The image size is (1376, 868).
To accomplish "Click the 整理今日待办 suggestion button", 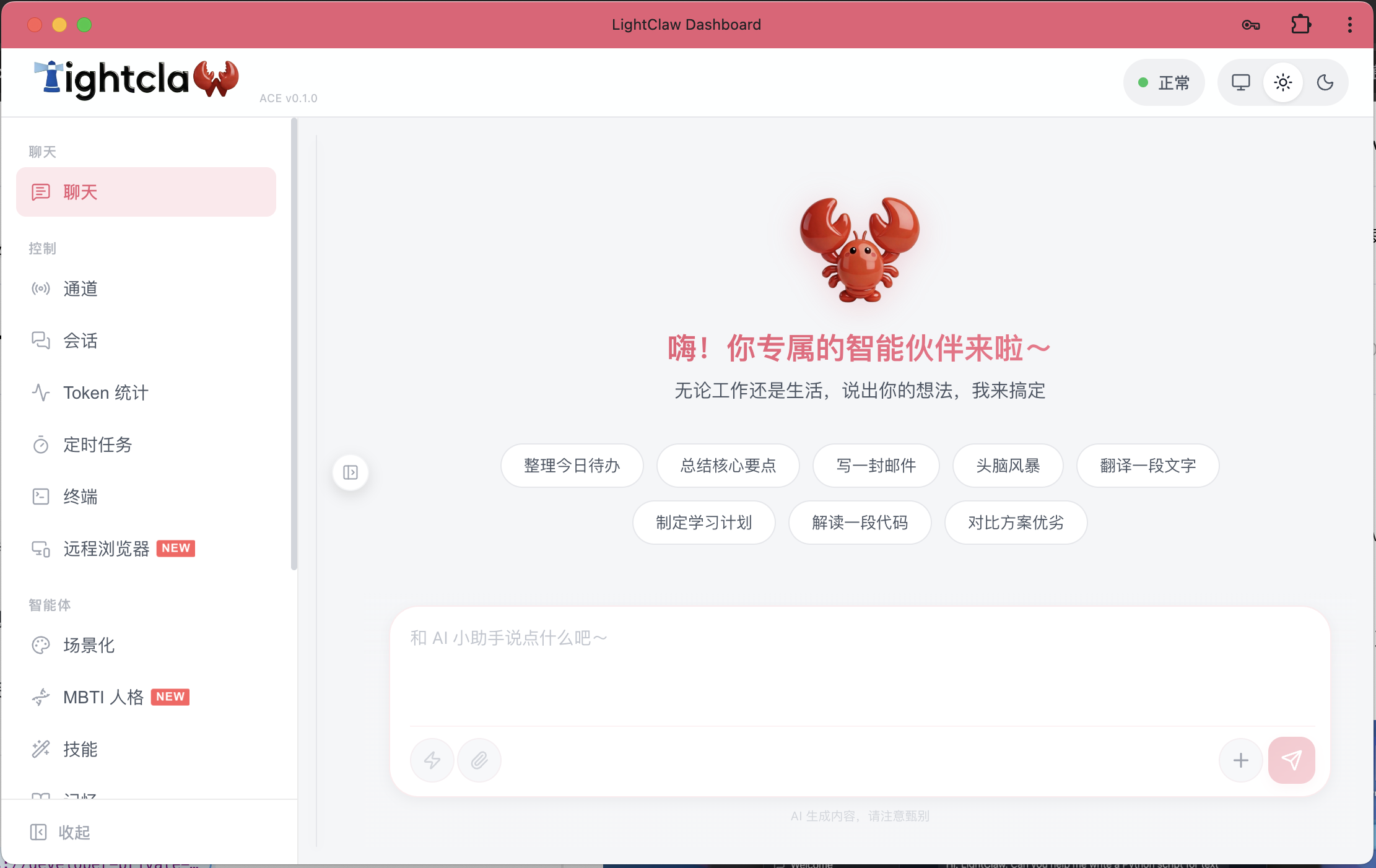I will [x=572, y=466].
